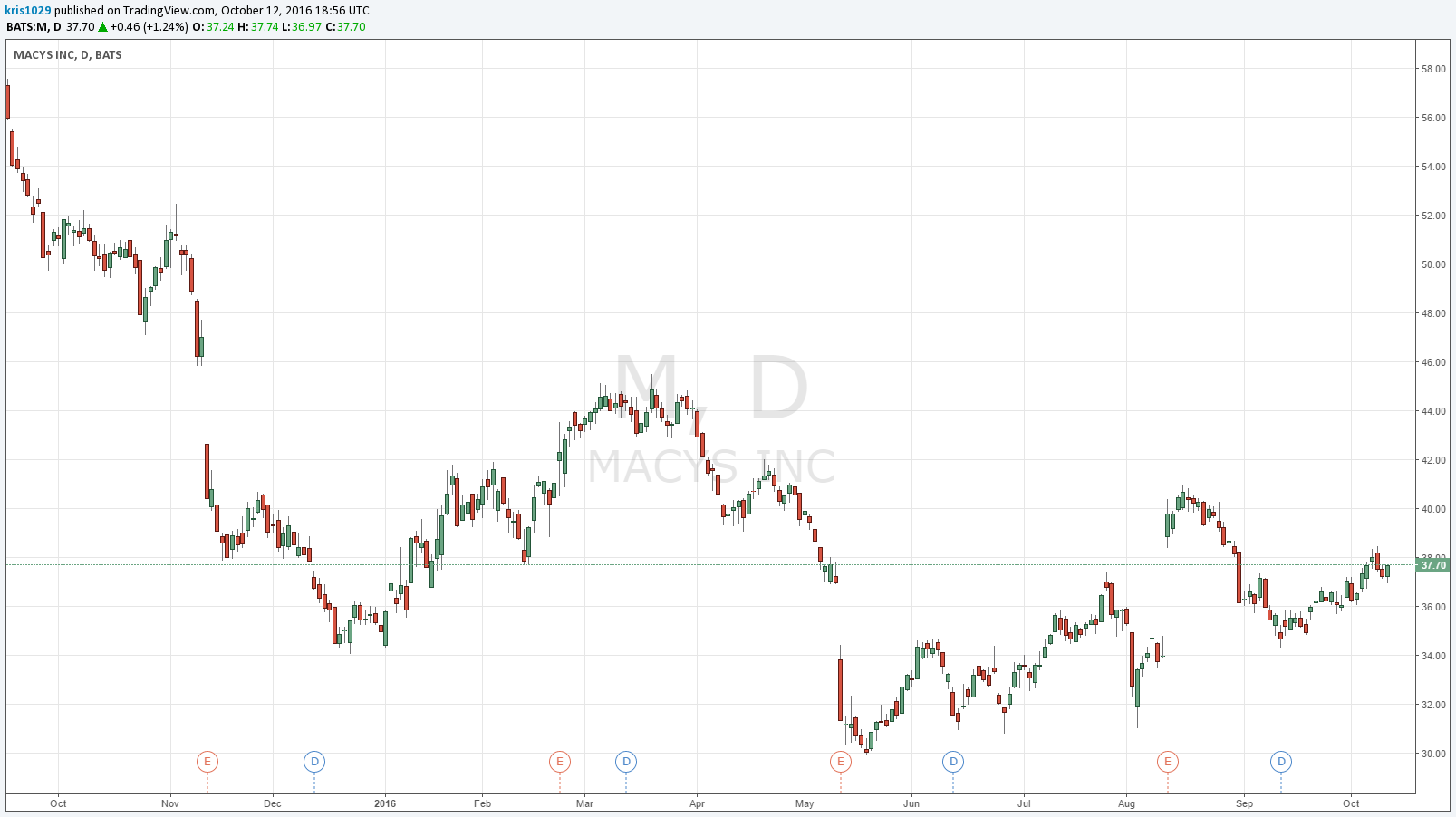The height and width of the screenshot is (817, 1456).
Task: Open the June dividend D marker
Action: (953, 762)
